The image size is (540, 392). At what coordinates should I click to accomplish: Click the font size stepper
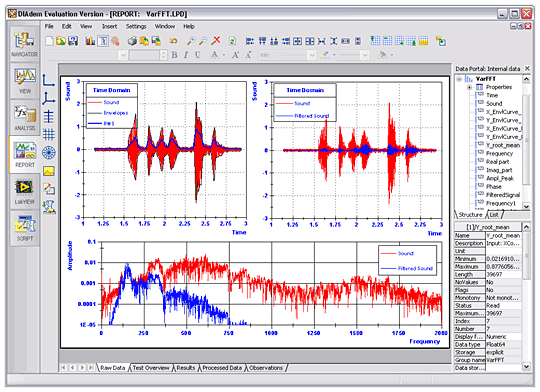point(163,55)
